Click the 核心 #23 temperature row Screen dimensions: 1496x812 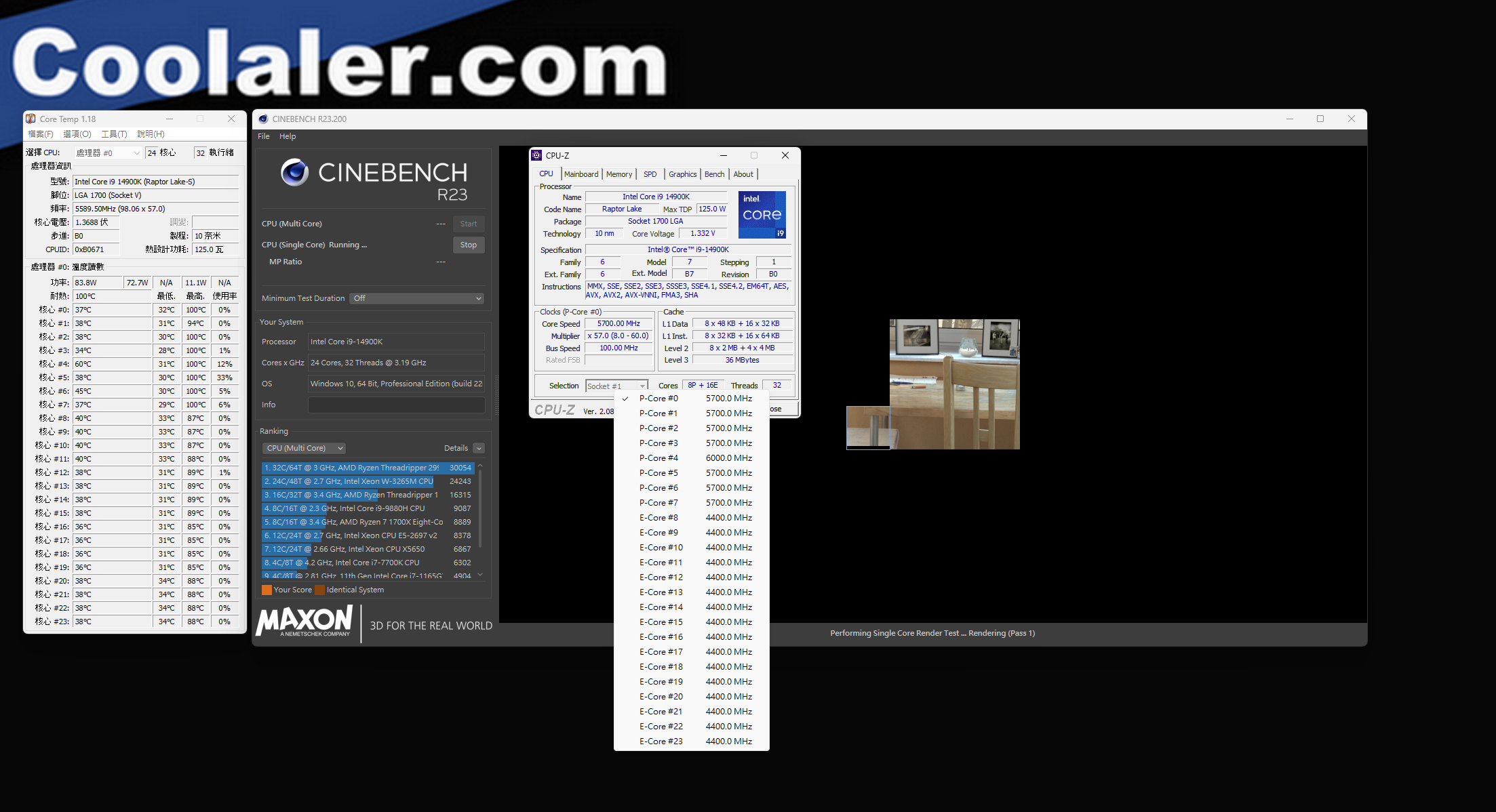coord(134,622)
